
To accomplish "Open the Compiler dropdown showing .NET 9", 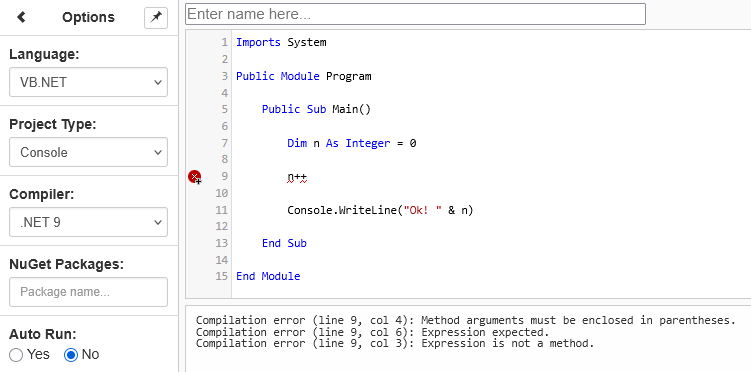I will pos(89,222).
